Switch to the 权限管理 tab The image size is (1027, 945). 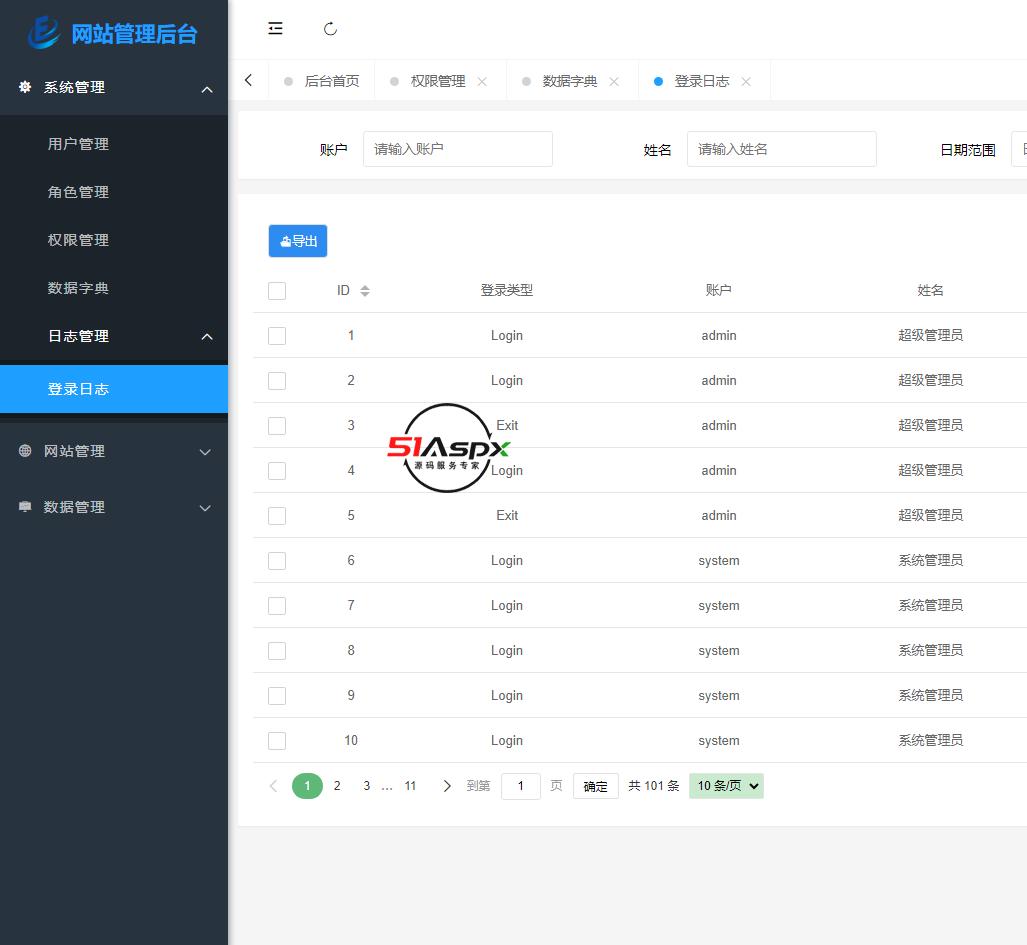click(438, 81)
